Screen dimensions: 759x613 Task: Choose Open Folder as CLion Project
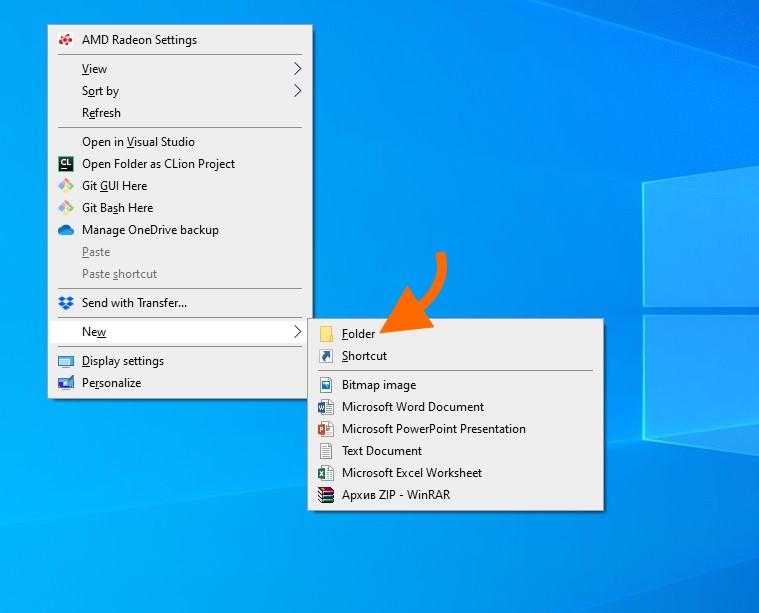pos(180,164)
